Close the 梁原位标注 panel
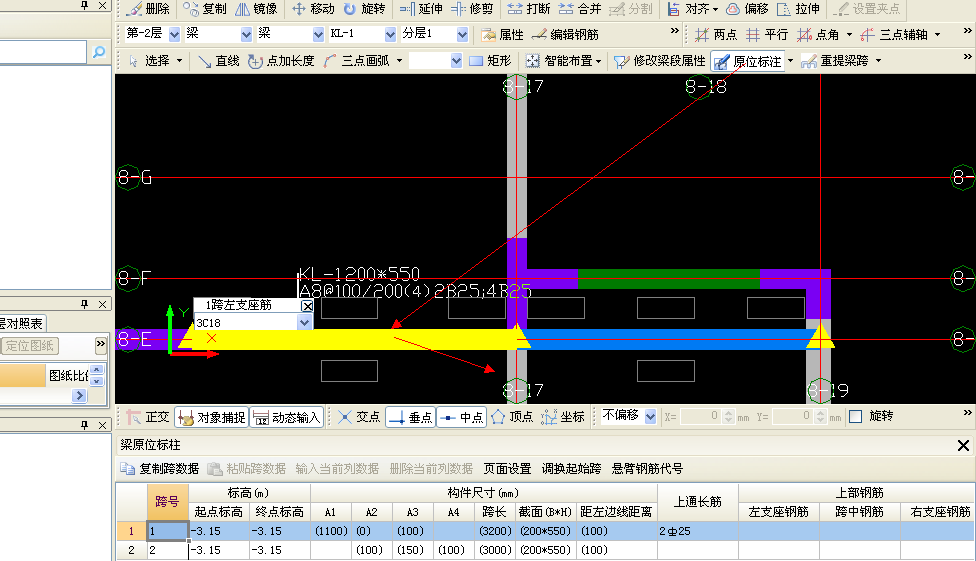The image size is (976, 561). coord(963,446)
